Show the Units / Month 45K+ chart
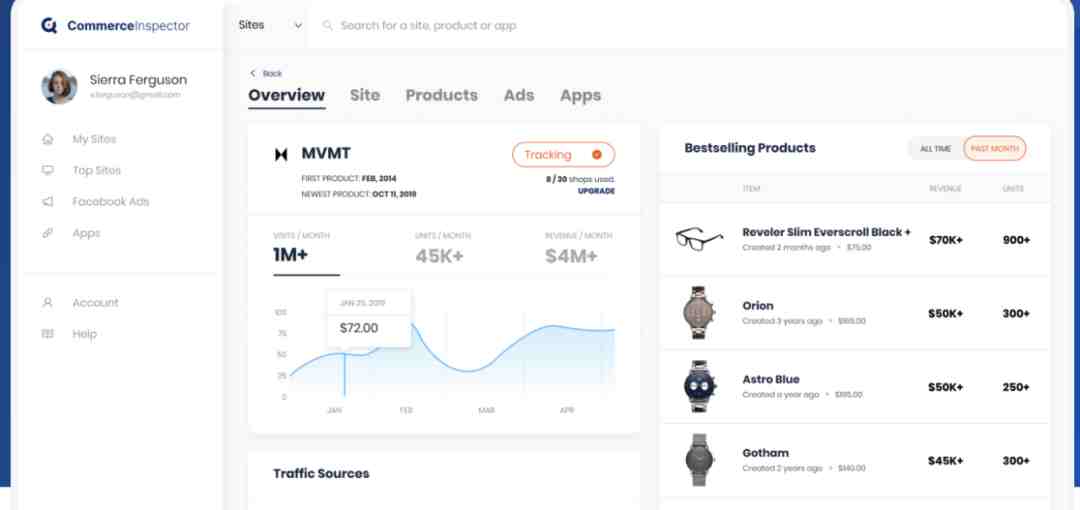The height and width of the screenshot is (510, 1080). click(x=442, y=249)
